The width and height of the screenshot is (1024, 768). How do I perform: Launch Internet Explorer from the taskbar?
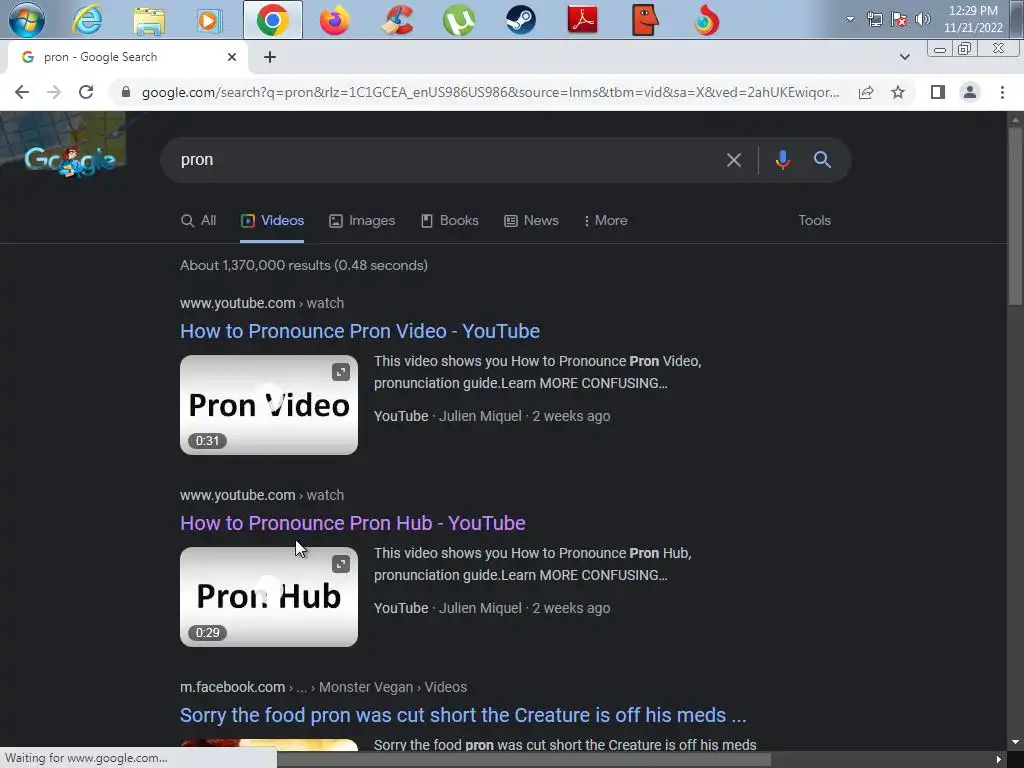pos(87,20)
